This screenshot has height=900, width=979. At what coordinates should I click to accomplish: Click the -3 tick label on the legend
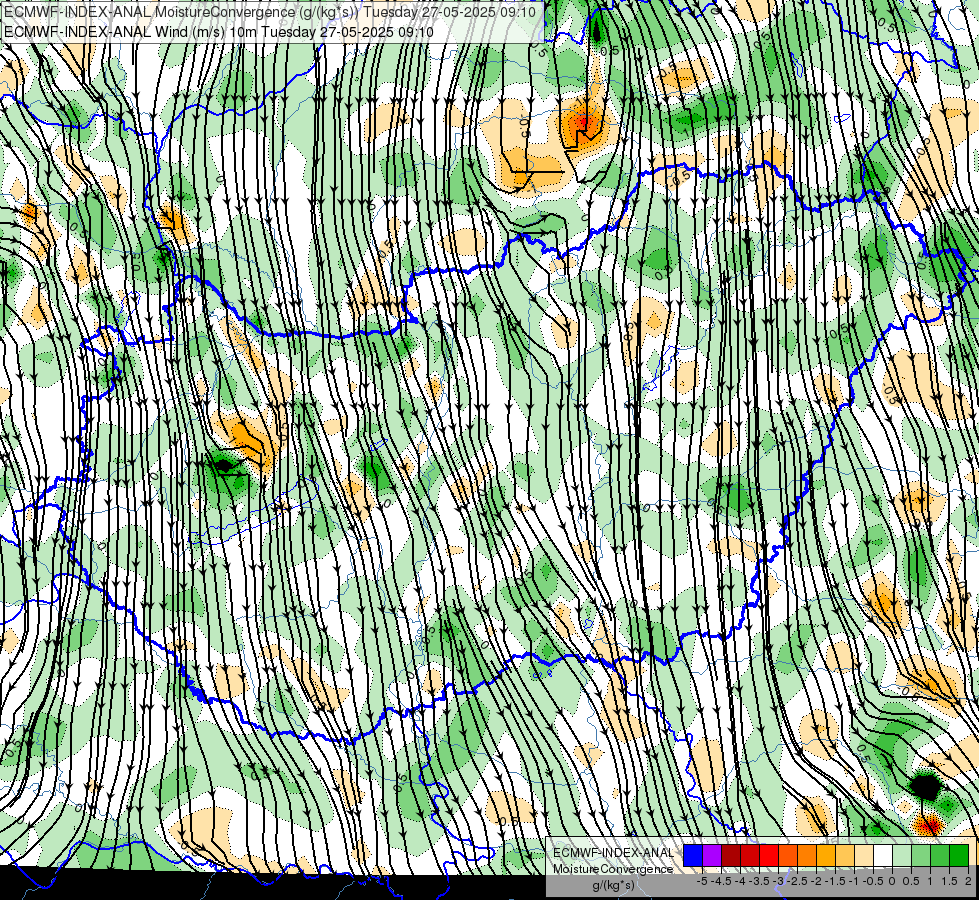[x=778, y=881]
